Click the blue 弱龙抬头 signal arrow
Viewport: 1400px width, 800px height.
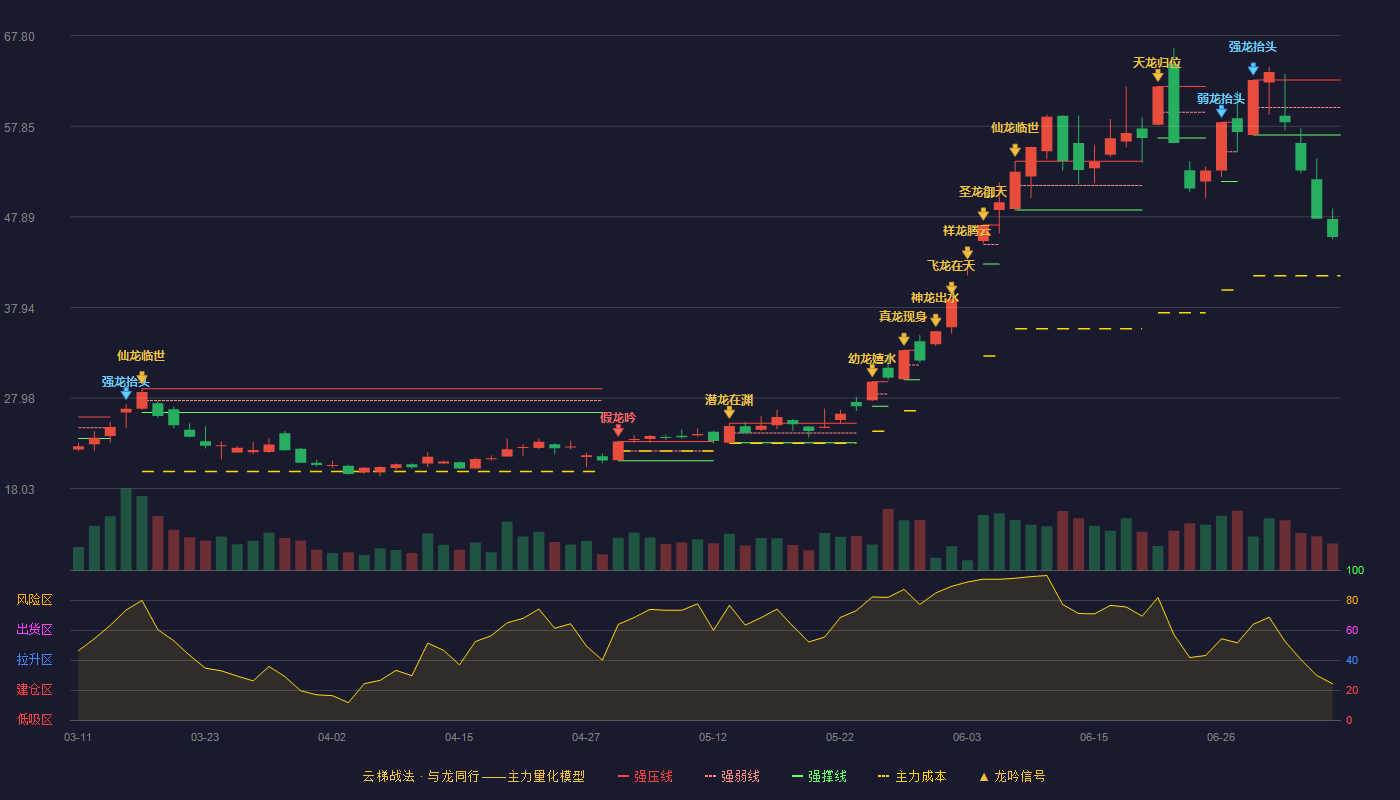point(1221,111)
